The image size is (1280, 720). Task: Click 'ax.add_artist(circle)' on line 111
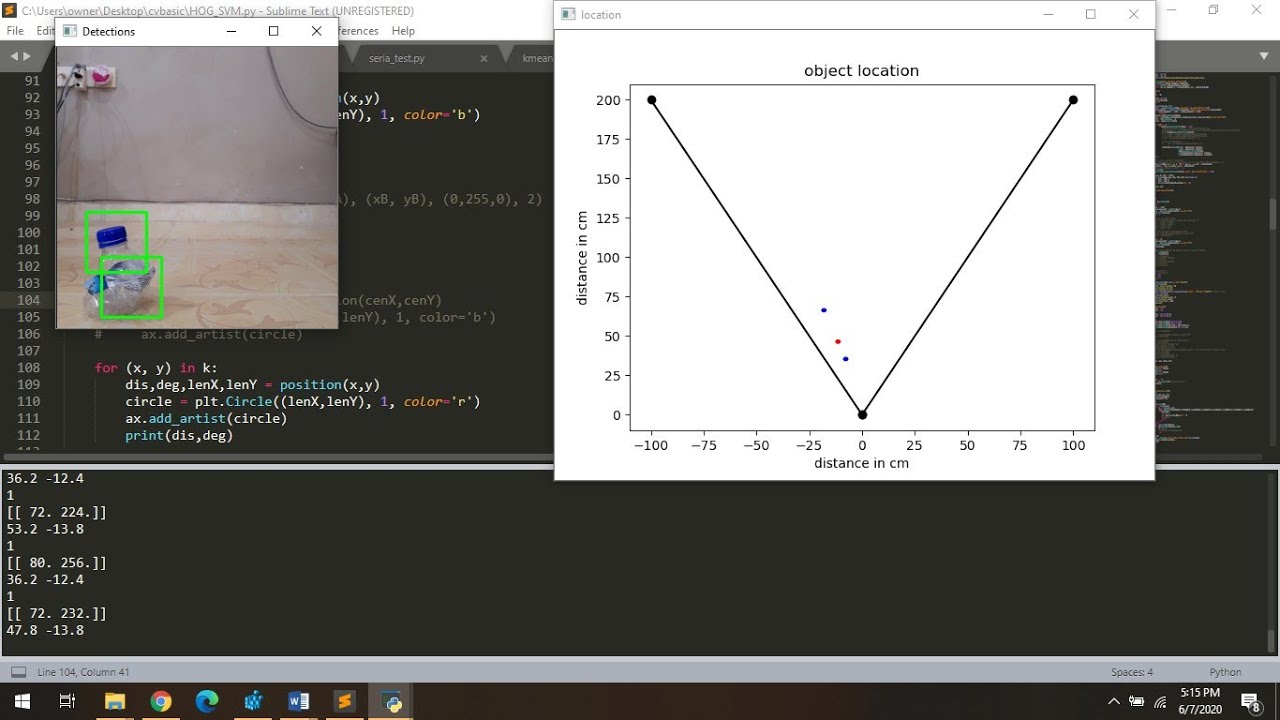206,418
